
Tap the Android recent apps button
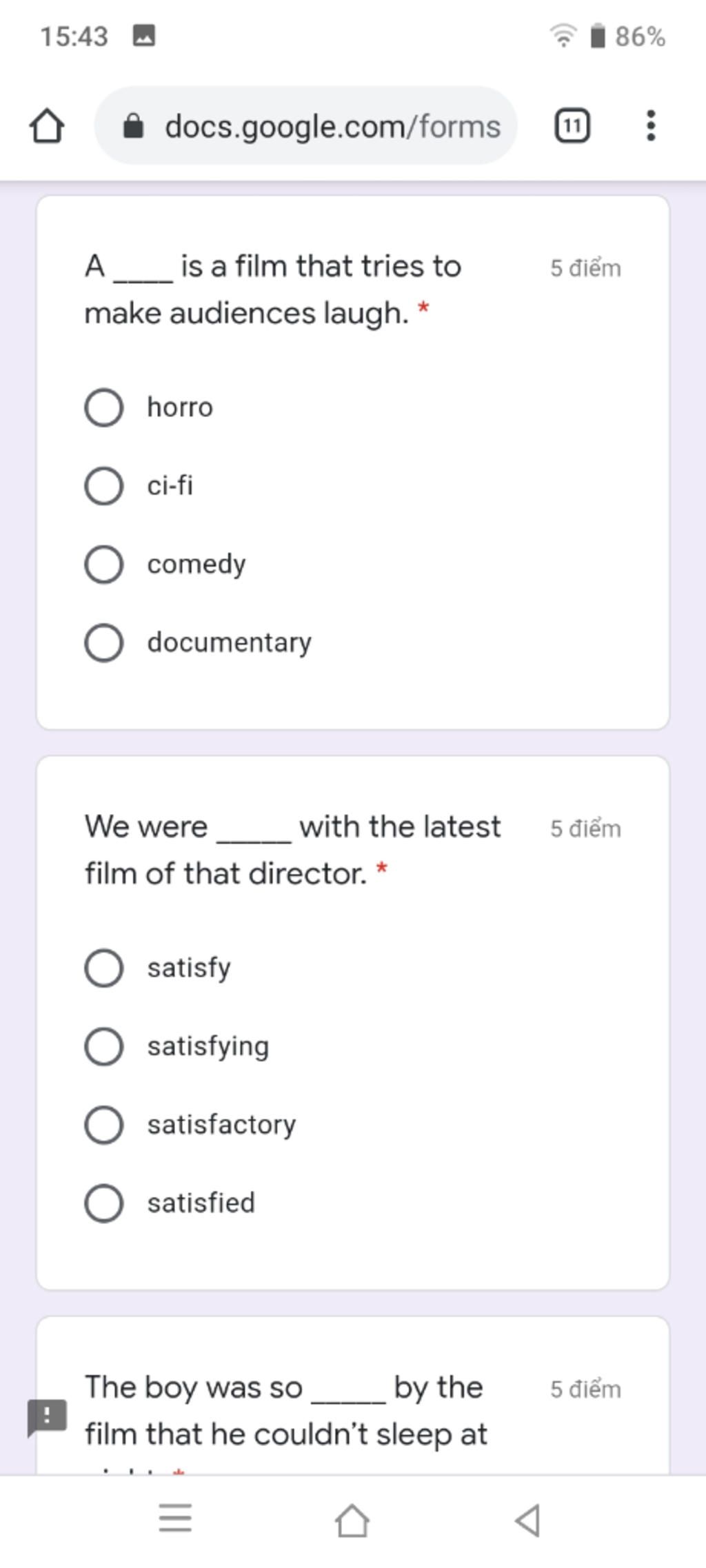point(175,1517)
